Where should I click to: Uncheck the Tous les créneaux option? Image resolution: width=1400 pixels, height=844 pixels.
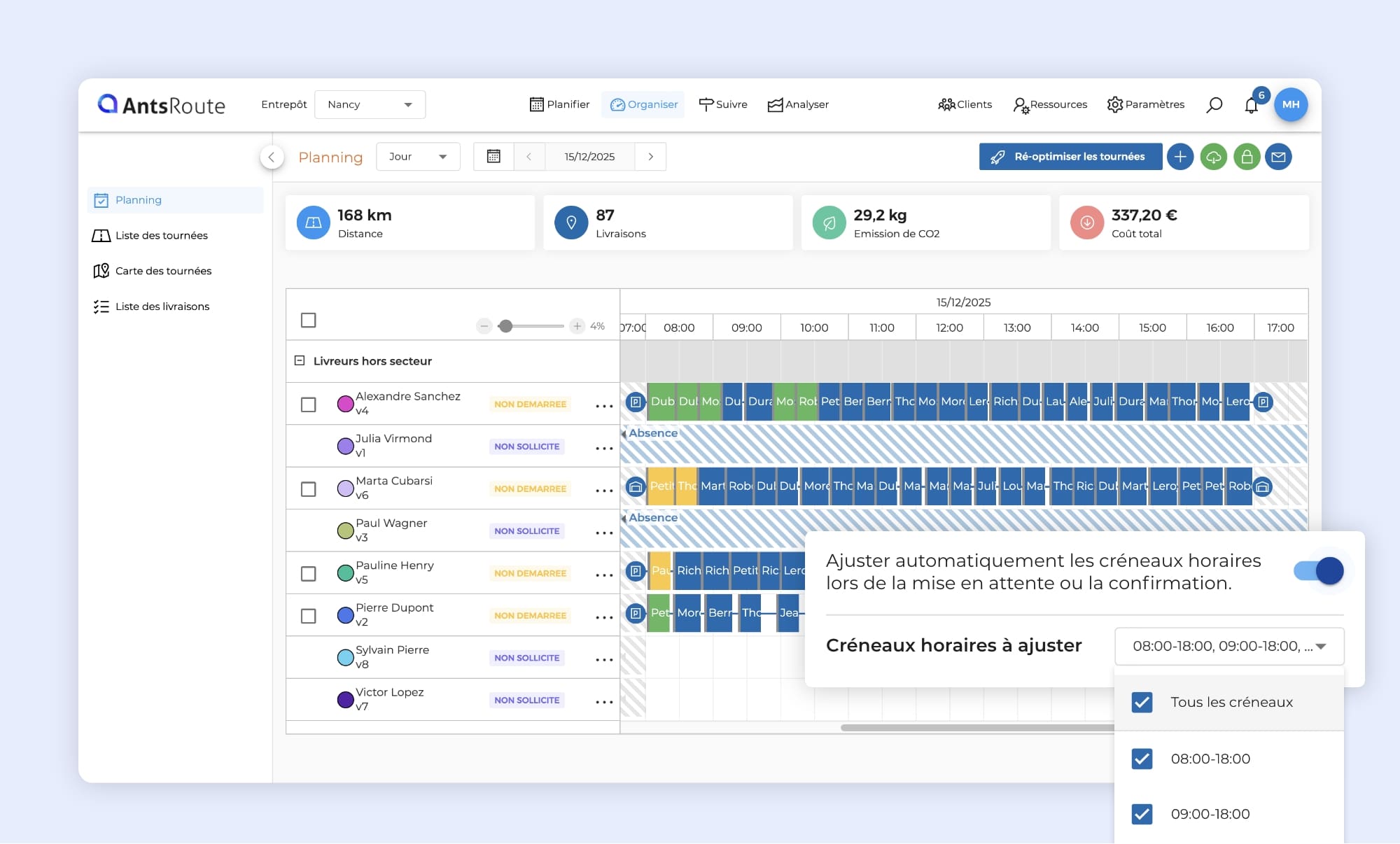(x=1142, y=702)
